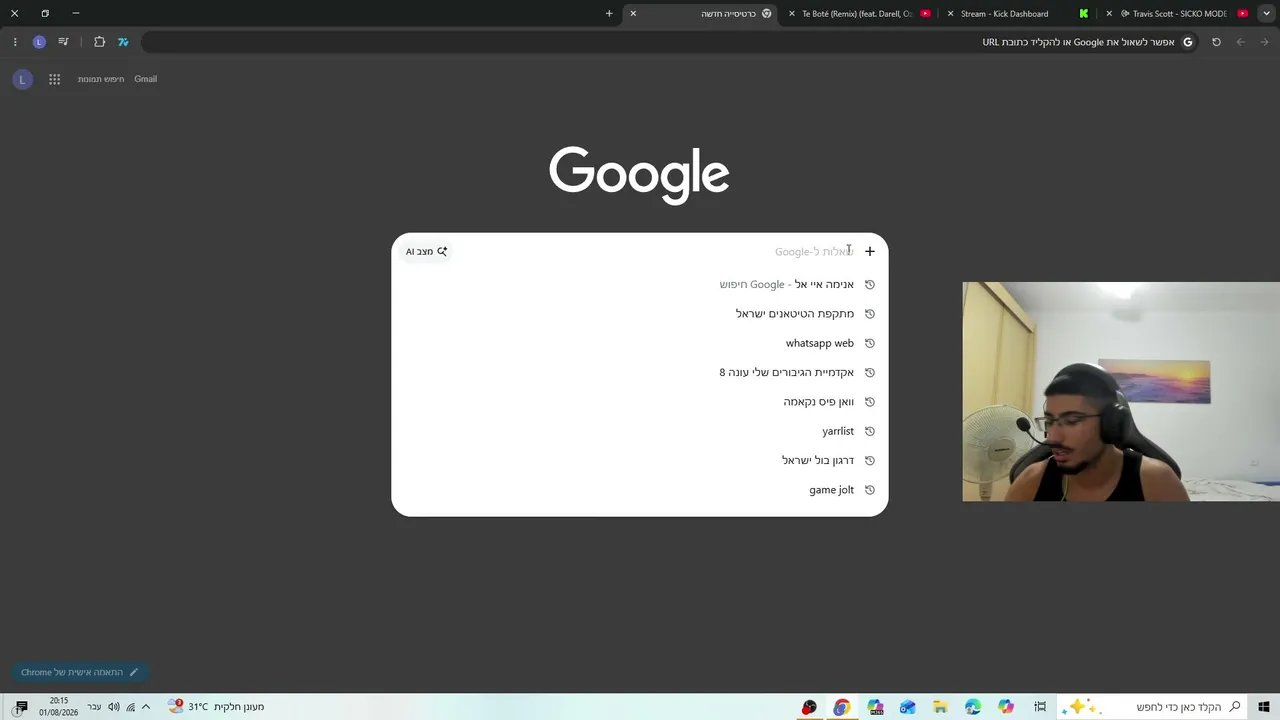
Task: Click the Google logo
Action: pyautogui.click(x=639, y=175)
